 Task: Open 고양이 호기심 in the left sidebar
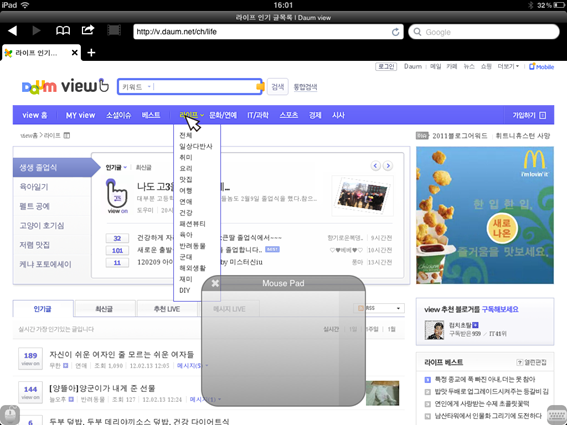pos(42,226)
